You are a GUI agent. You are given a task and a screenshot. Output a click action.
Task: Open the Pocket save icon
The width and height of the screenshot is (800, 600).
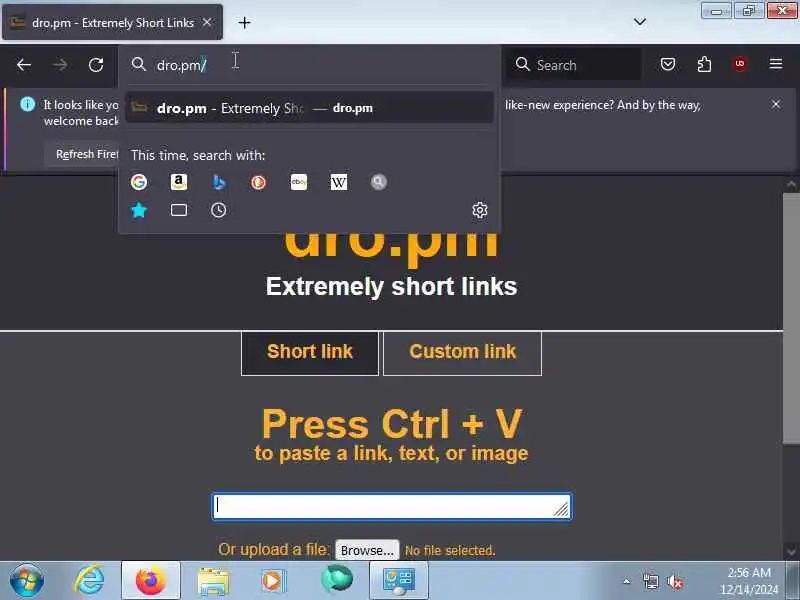coord(668,64)
